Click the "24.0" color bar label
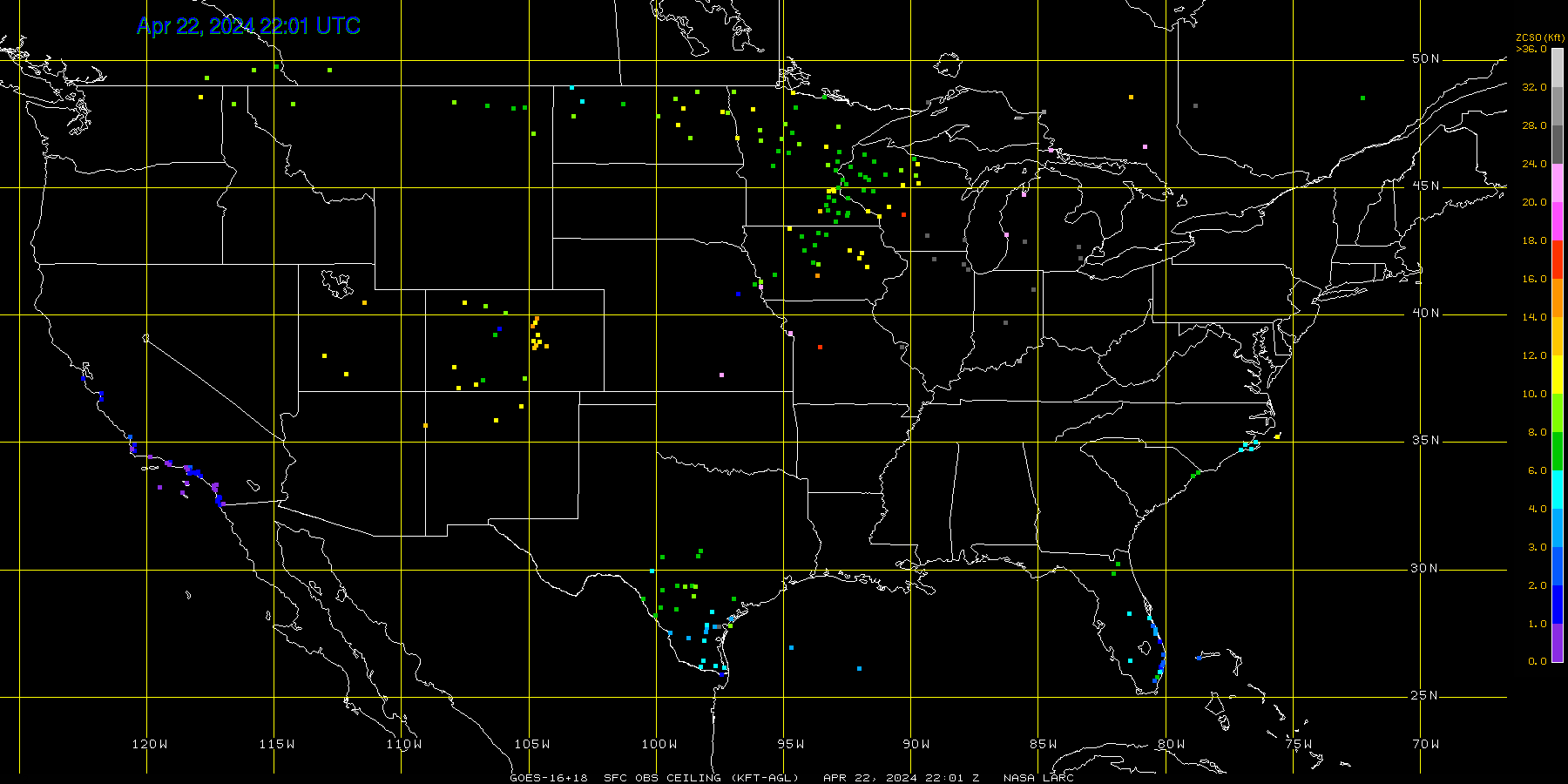The height and width of the screenshot is (784, 1568). point(1535,164)
